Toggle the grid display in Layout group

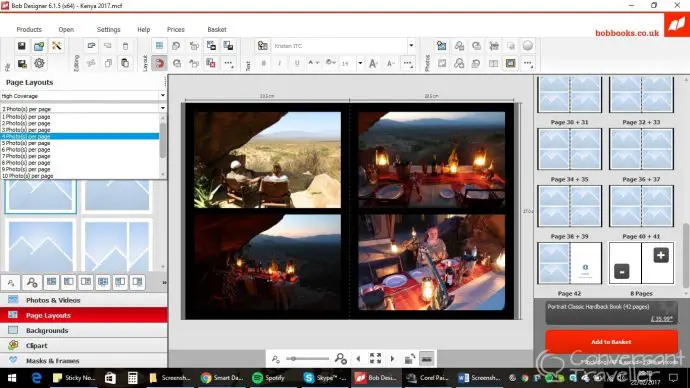[x=159, y=46]
